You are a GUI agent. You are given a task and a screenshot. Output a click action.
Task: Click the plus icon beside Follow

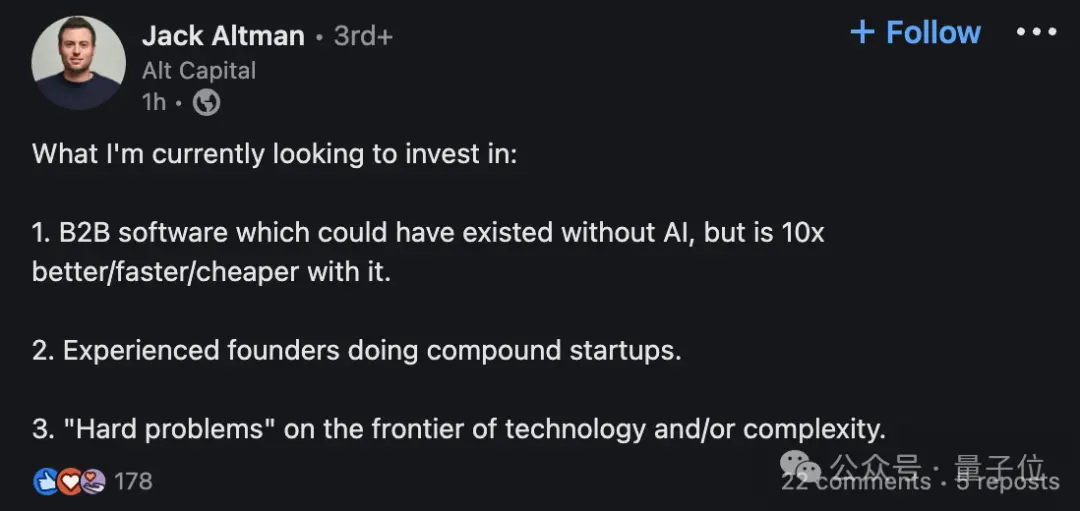(x=862, y=32)
